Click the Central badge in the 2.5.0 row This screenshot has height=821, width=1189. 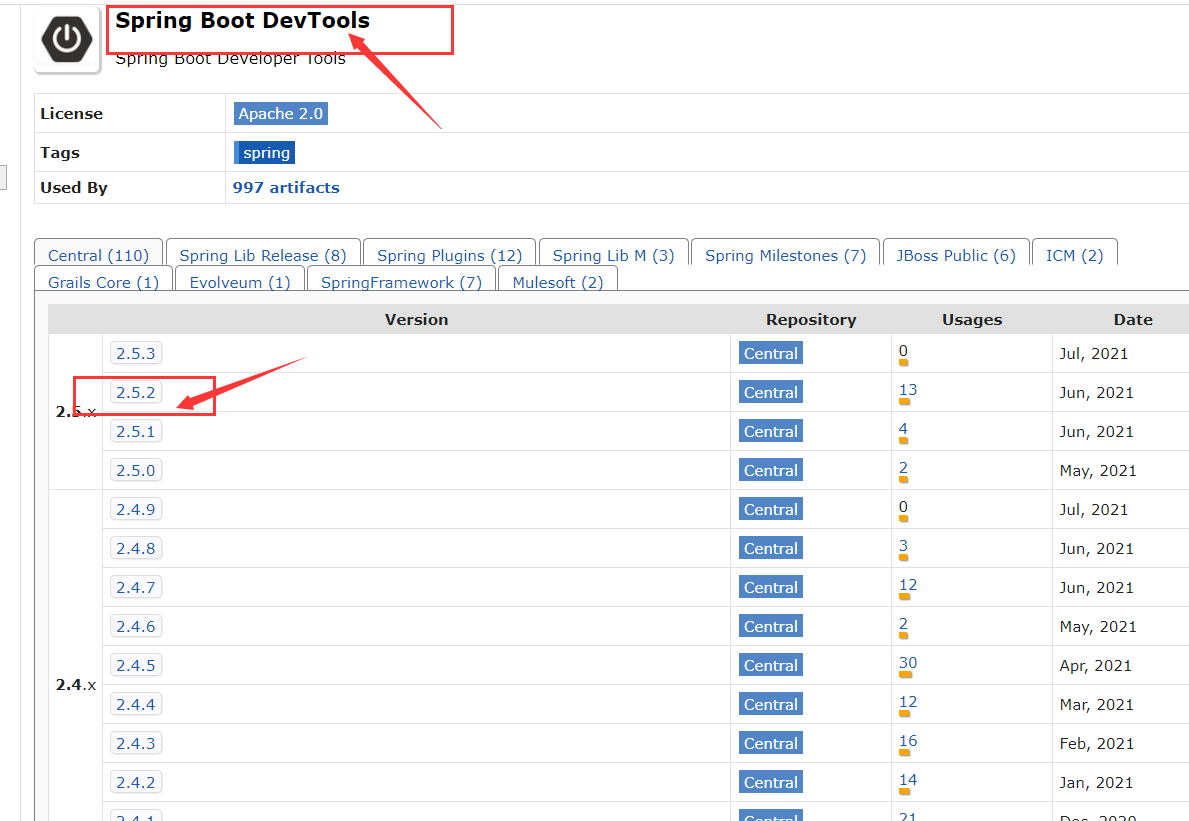click(770, 470)
